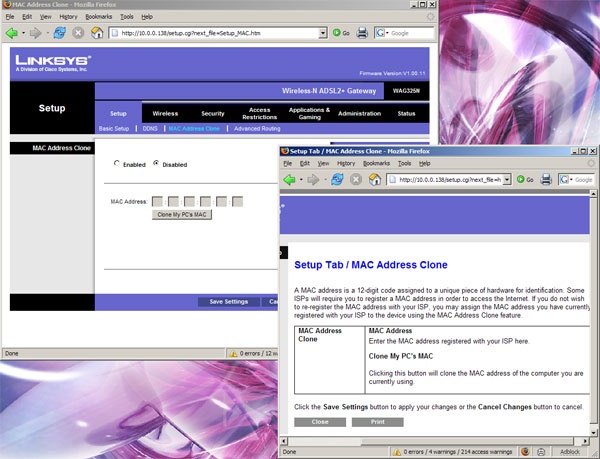Click Clone My PC's MAC button
Viewport: 600px width, 459px height.
click(x=182, y=215)
